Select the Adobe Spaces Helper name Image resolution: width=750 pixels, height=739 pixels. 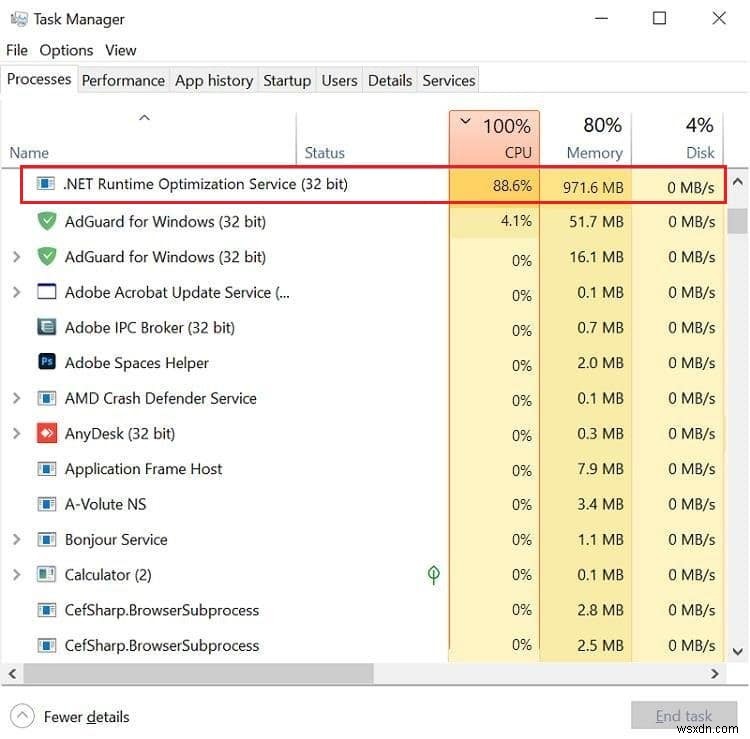click(137, 363)
